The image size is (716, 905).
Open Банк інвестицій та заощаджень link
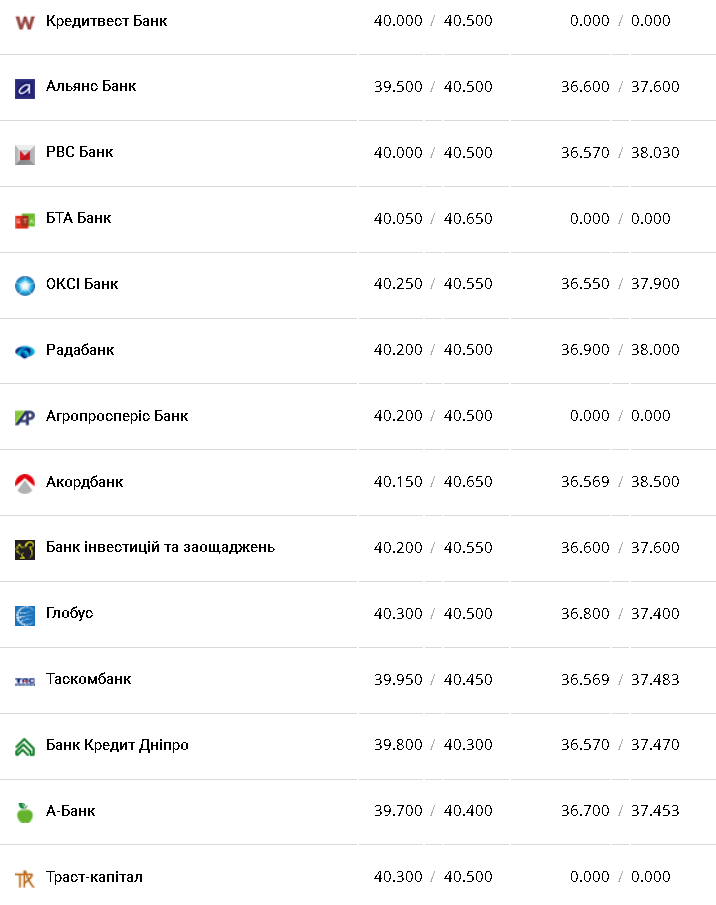point(160,547)
